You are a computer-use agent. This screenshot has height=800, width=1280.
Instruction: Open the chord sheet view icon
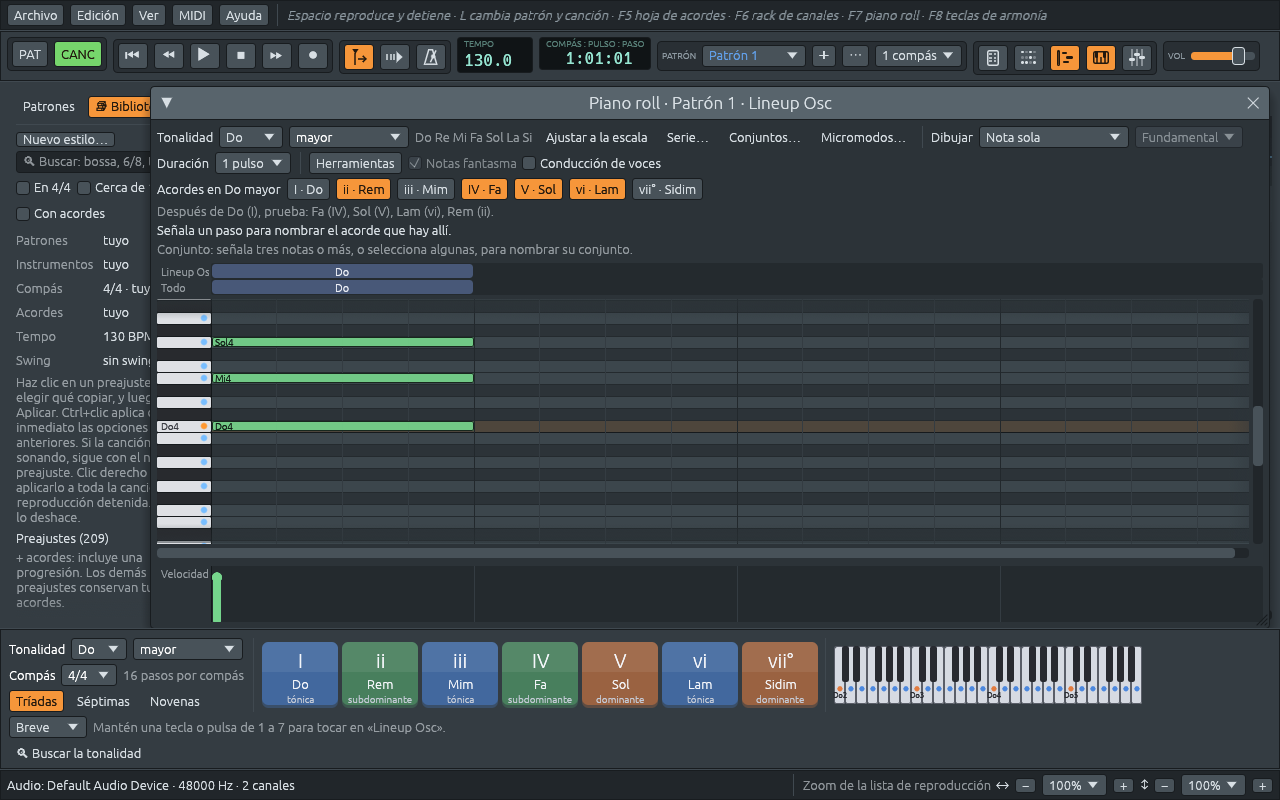point(992,58)
